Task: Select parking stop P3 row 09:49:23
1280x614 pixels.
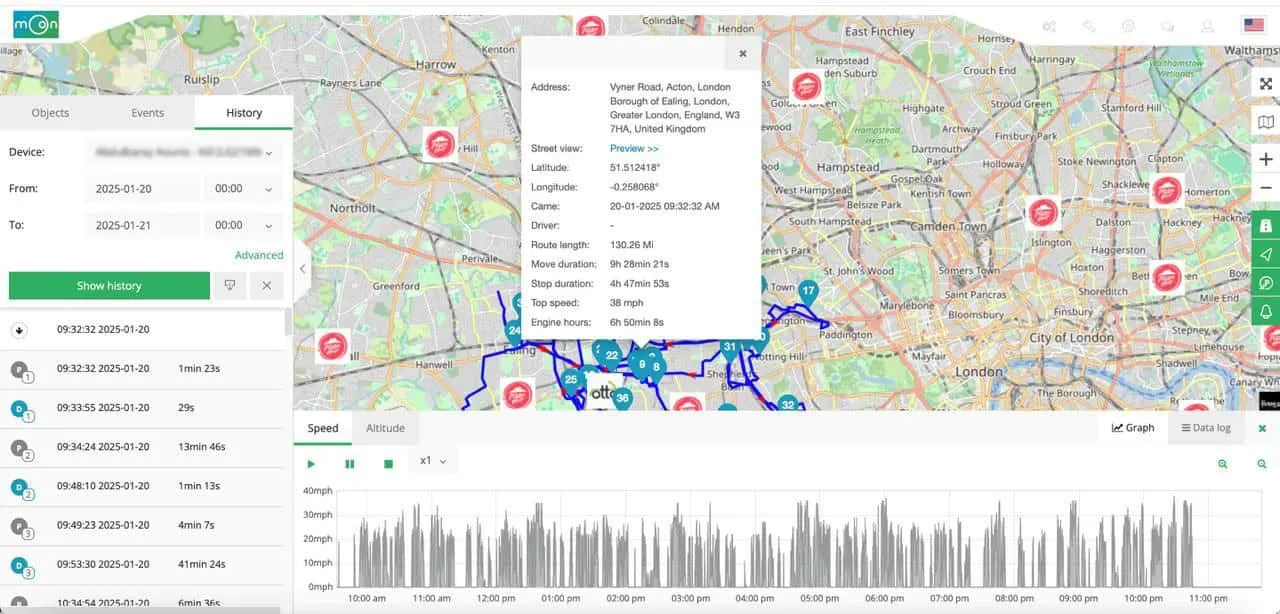Action: point(143,525)
